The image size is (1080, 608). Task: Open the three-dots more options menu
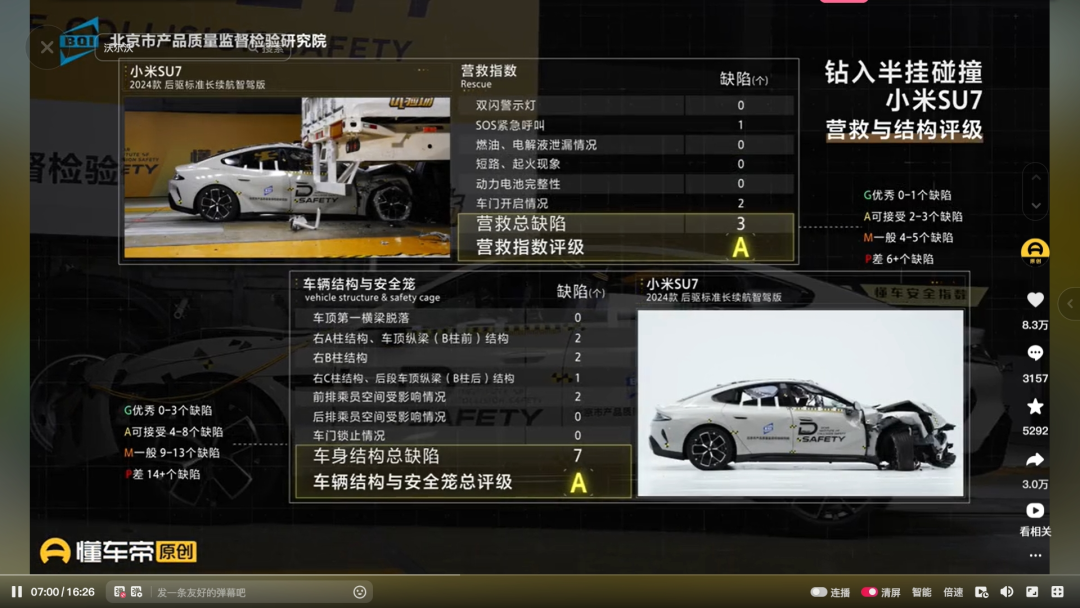click(x=1035, y=555)
